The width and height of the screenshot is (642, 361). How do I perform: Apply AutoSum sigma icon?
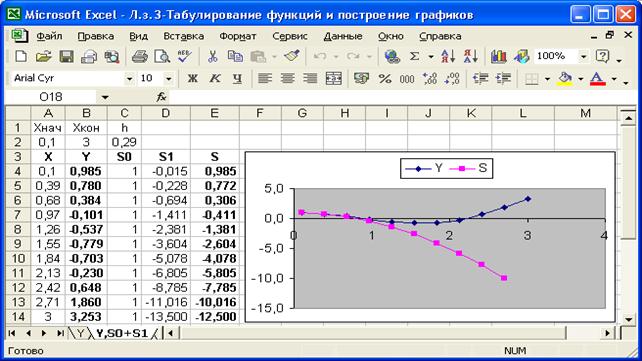(x=415, y=56)
